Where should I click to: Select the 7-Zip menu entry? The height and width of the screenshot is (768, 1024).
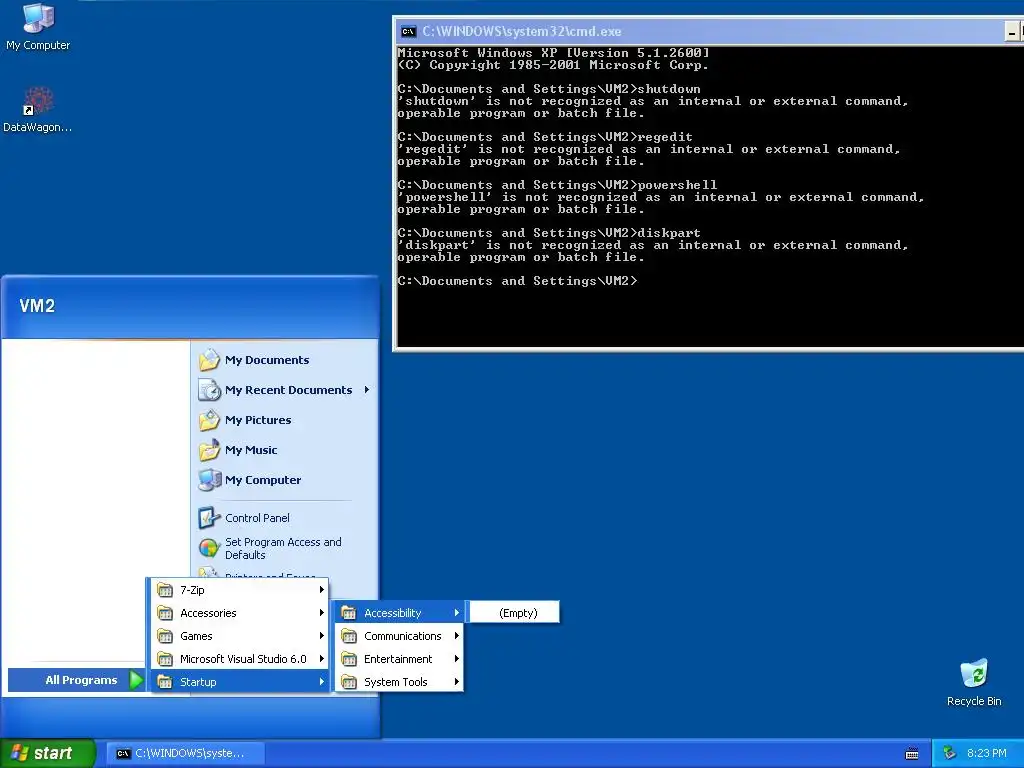240,590
